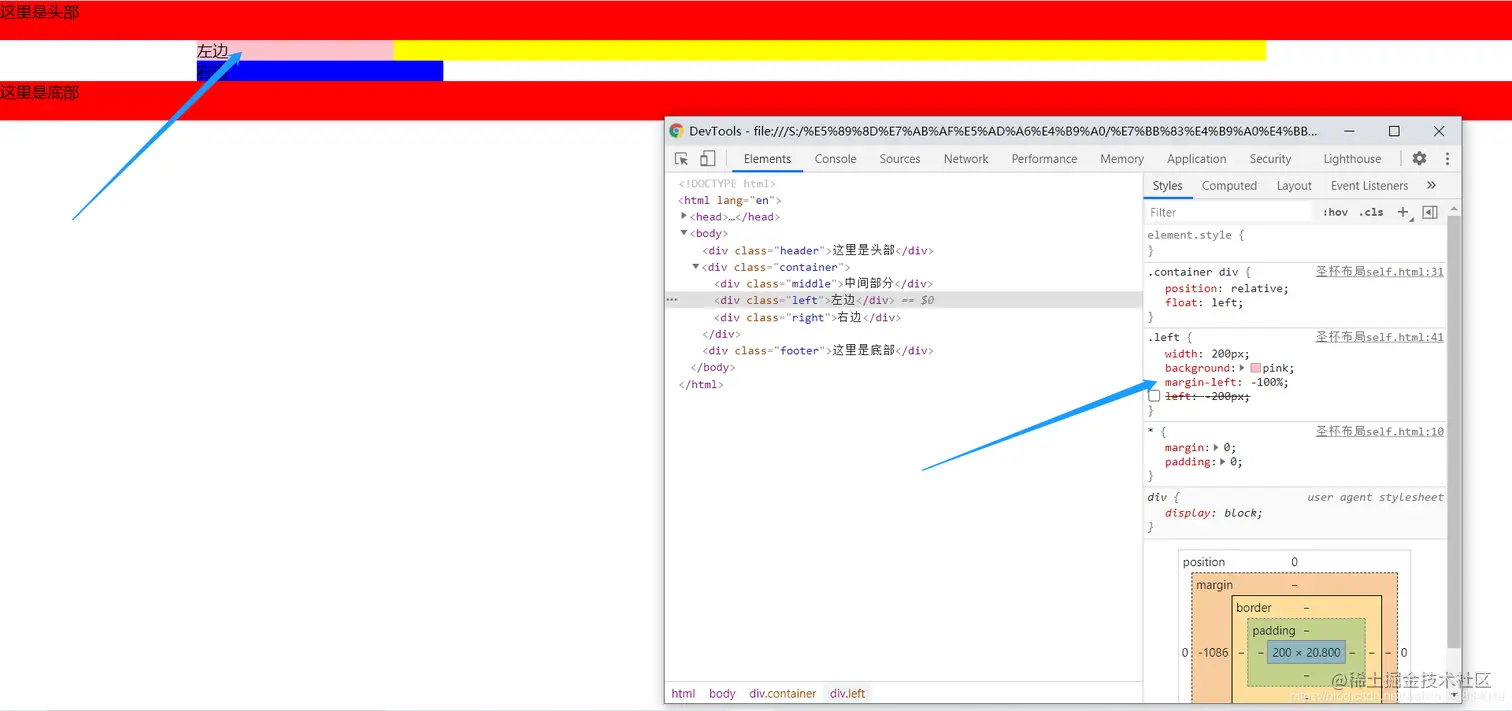Close the DevTools window
Image resolution: width=1512 pixels, height=711 pixels.
point(1439,131)
